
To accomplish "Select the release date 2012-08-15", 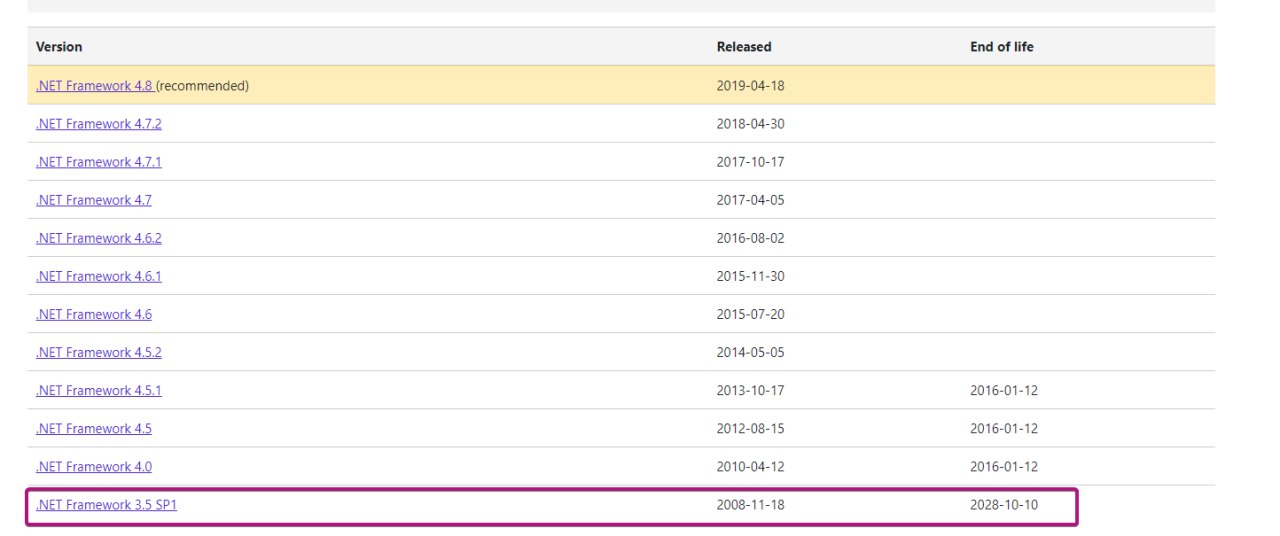I will tap(751, 428).
